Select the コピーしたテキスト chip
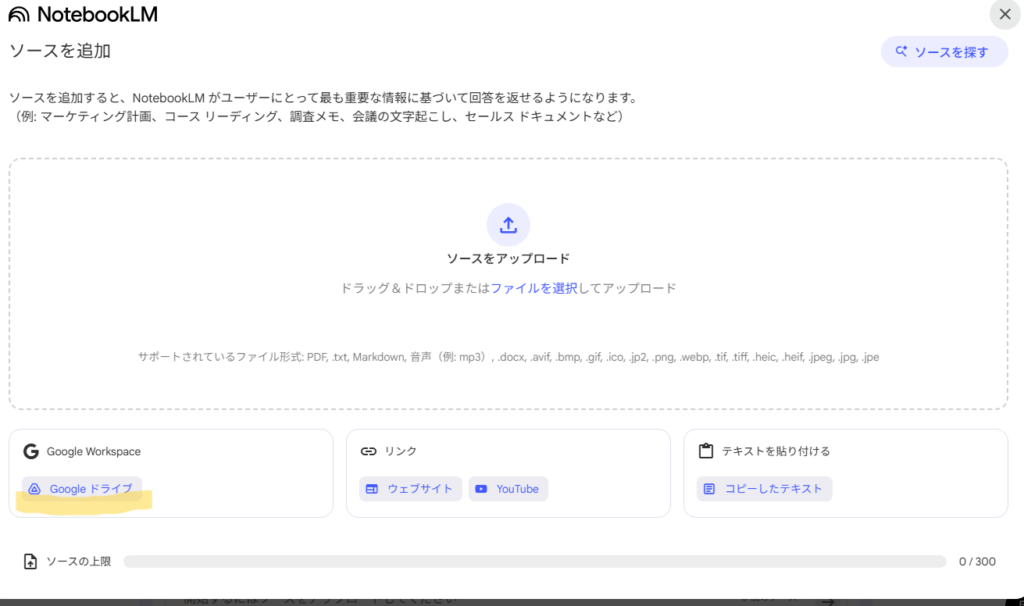The height and width of the screenshot is (606, 1024). (x=765, y=489)
